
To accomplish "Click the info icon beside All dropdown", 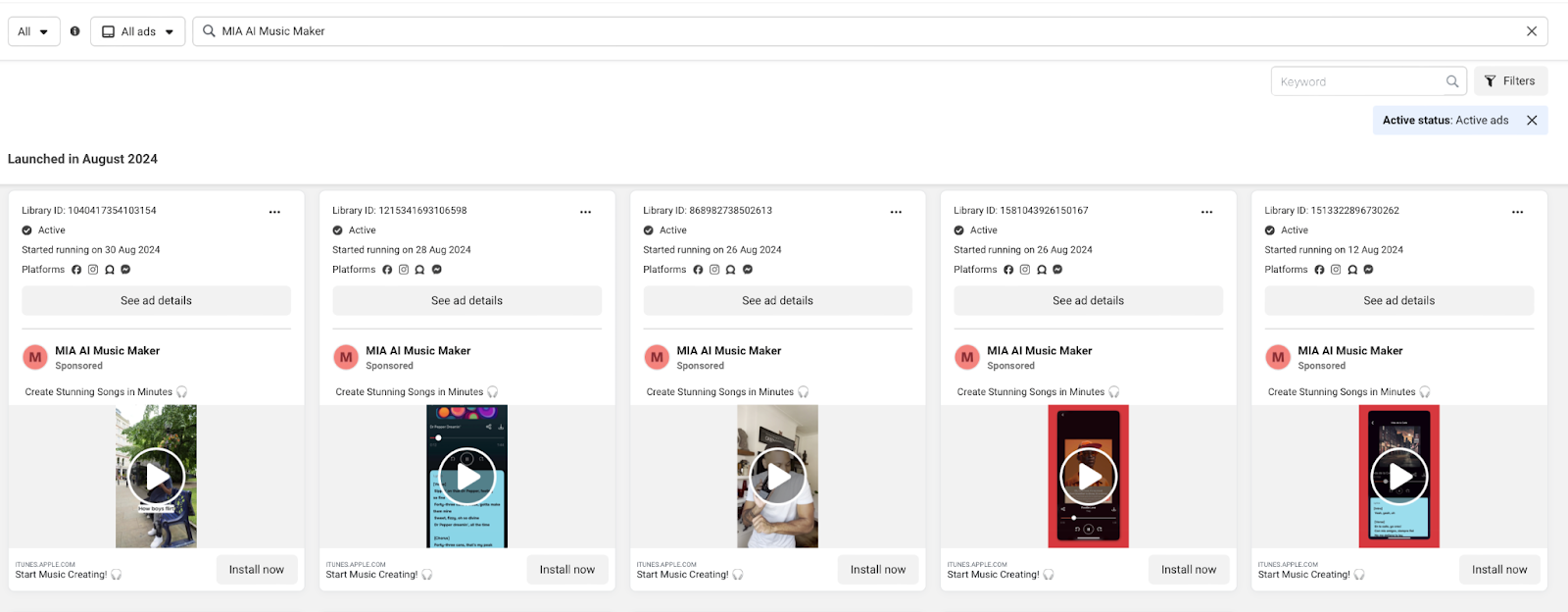I will (74, 31).
